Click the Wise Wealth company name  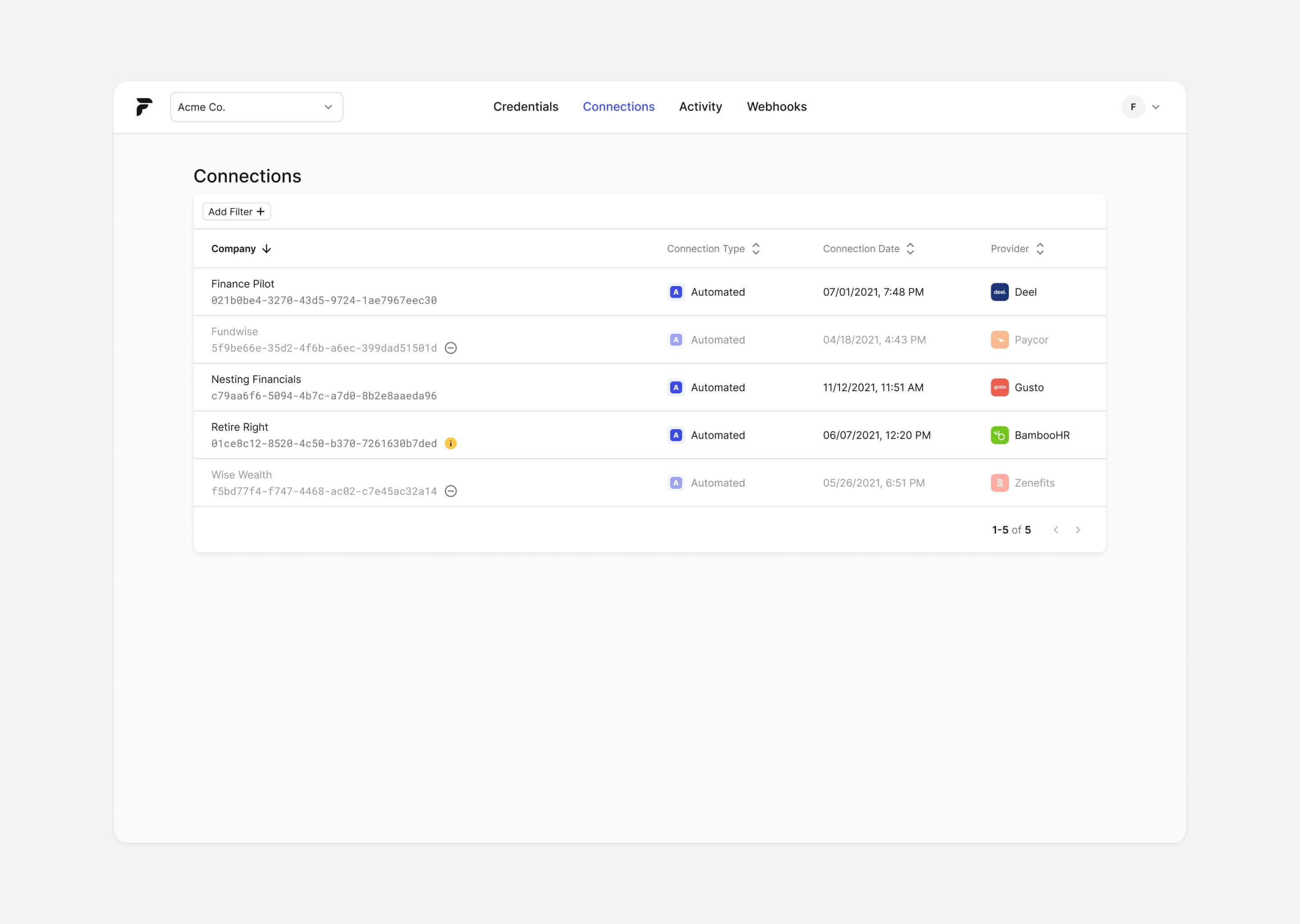pos(241,475)
